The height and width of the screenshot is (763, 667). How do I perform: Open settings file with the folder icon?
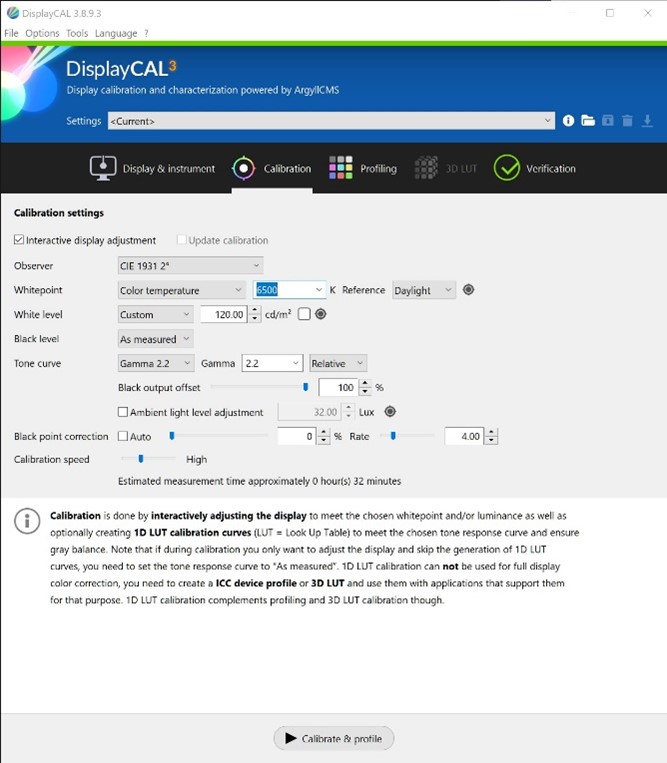(x=588, y=121)
